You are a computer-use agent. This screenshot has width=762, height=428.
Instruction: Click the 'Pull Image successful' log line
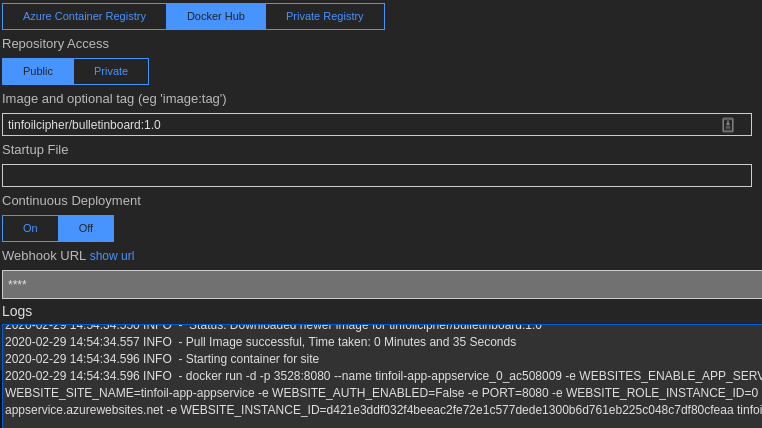(260, 342)
